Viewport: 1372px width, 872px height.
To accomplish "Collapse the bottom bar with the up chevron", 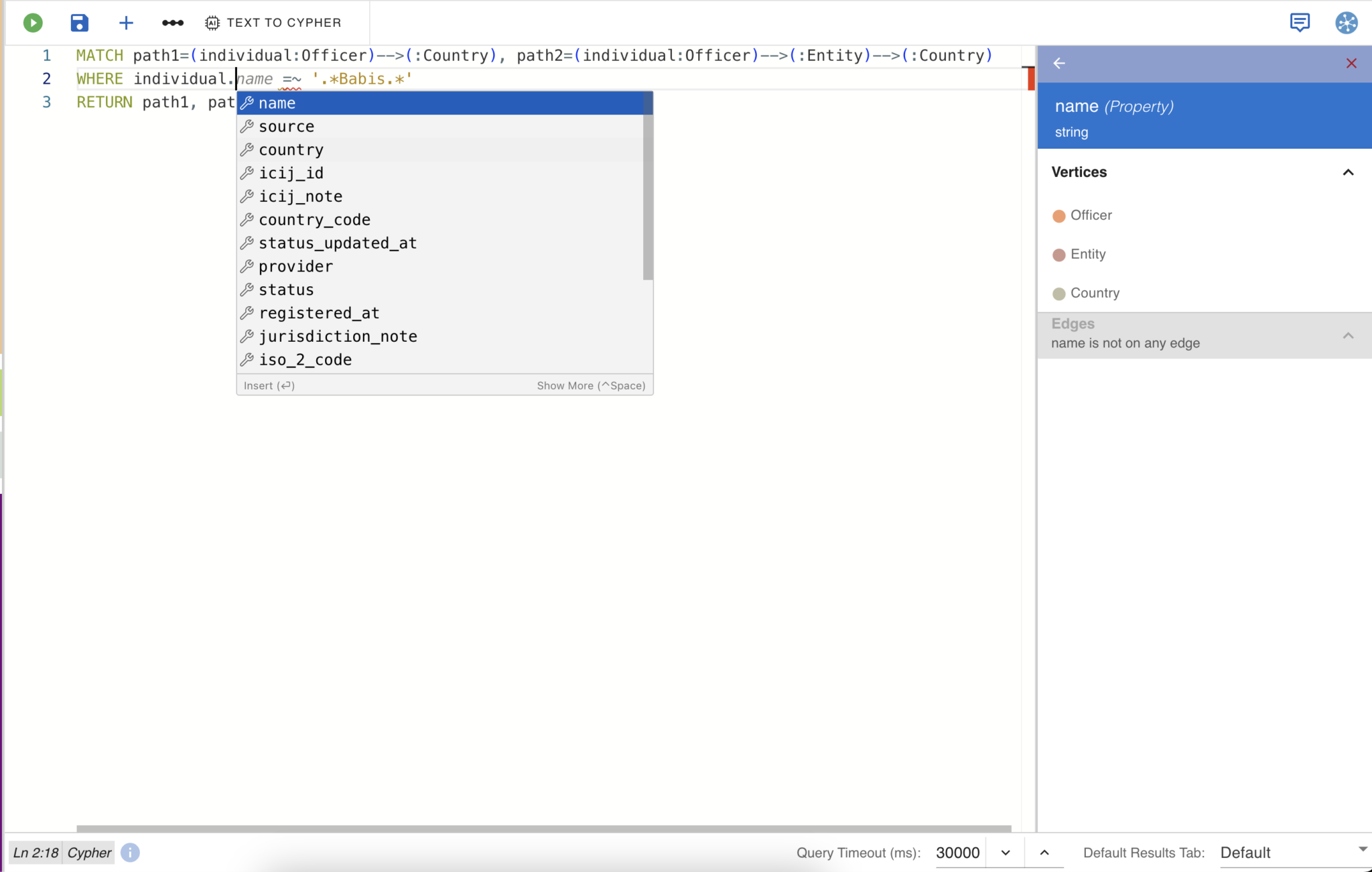I will [x=1044, y=853].
